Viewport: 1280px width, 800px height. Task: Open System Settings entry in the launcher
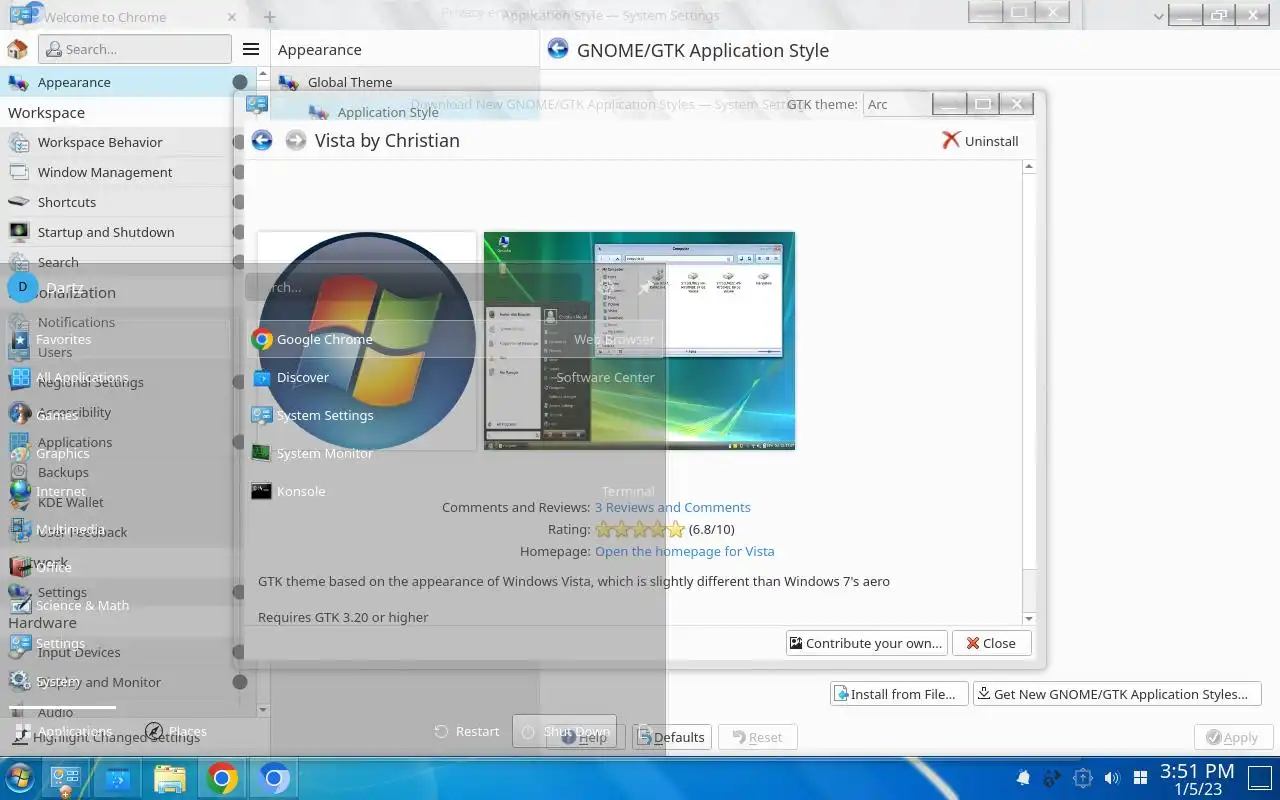(455, 415)
